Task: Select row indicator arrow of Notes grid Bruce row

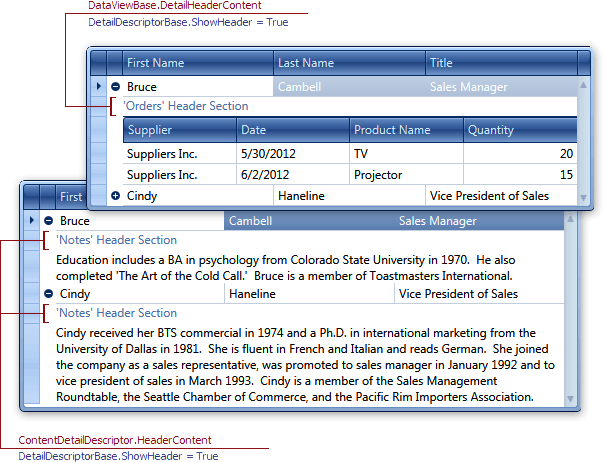Action: [32, 220]
